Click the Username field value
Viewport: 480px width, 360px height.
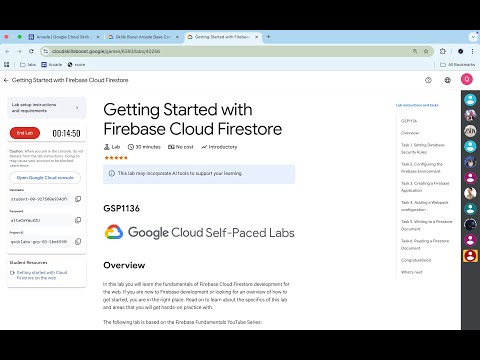click(39, 199)
